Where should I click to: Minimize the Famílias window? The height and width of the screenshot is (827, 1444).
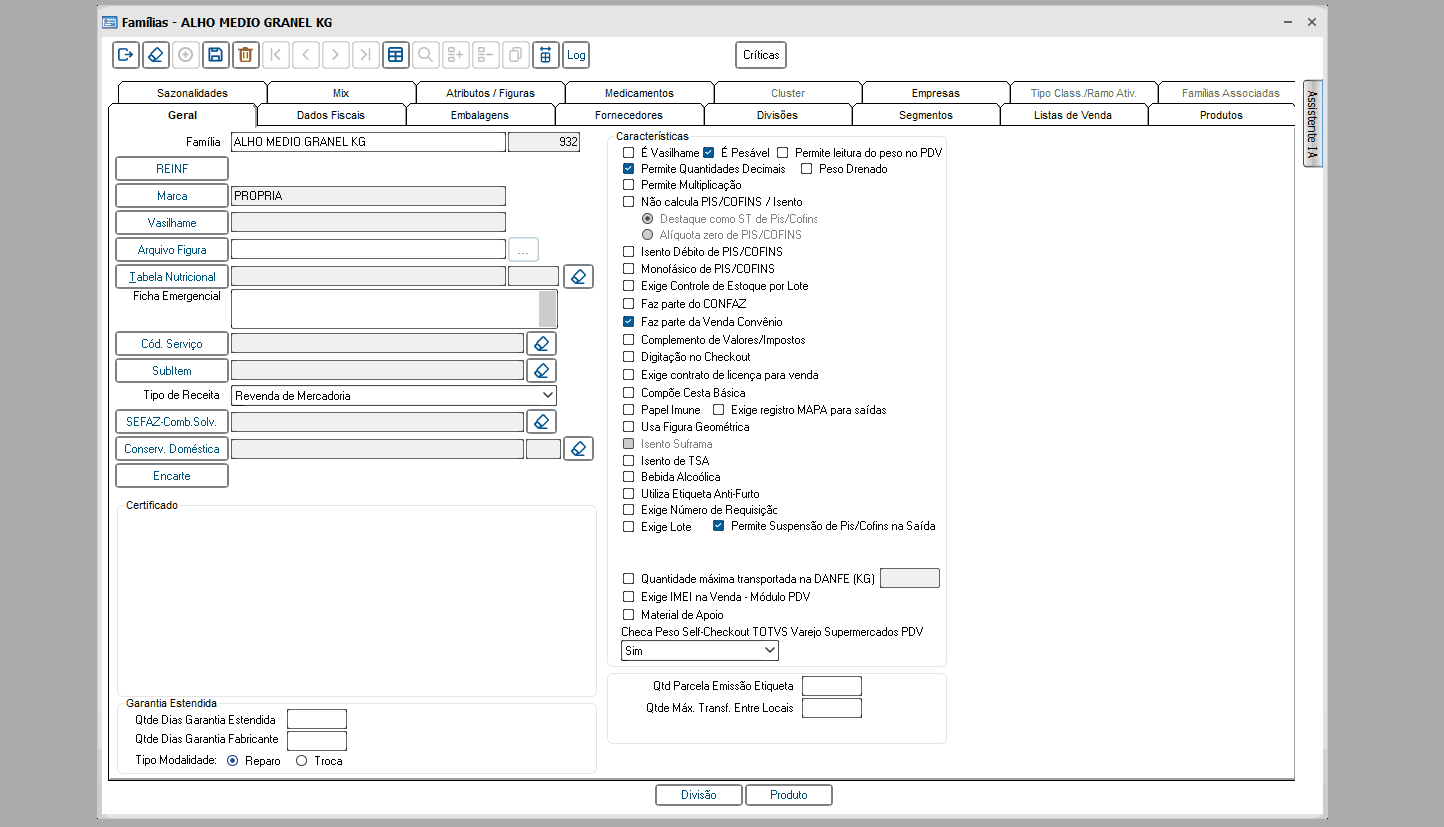(x=1287, y=22)
